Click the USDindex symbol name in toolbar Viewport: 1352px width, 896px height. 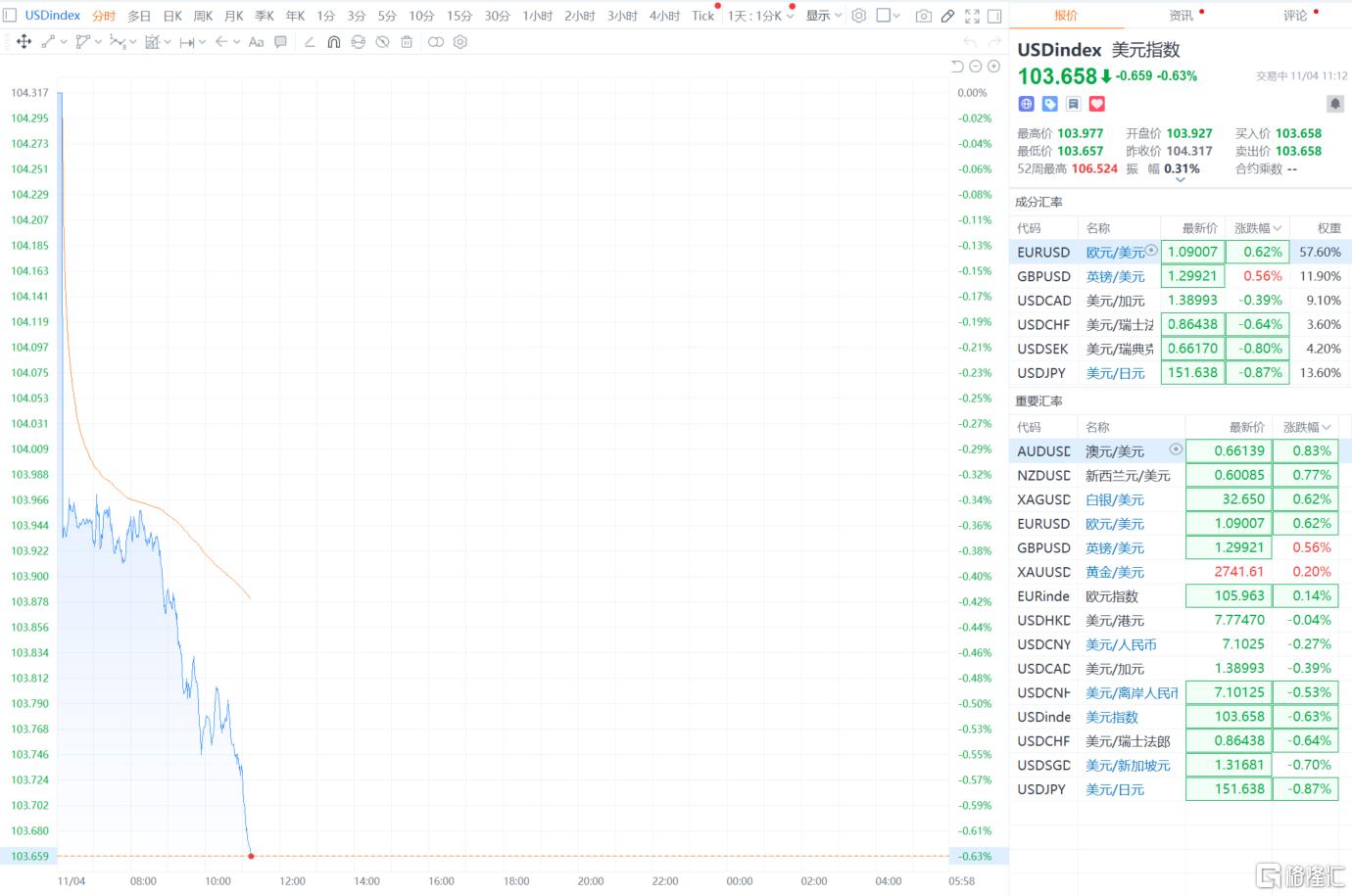coord(53,16)
